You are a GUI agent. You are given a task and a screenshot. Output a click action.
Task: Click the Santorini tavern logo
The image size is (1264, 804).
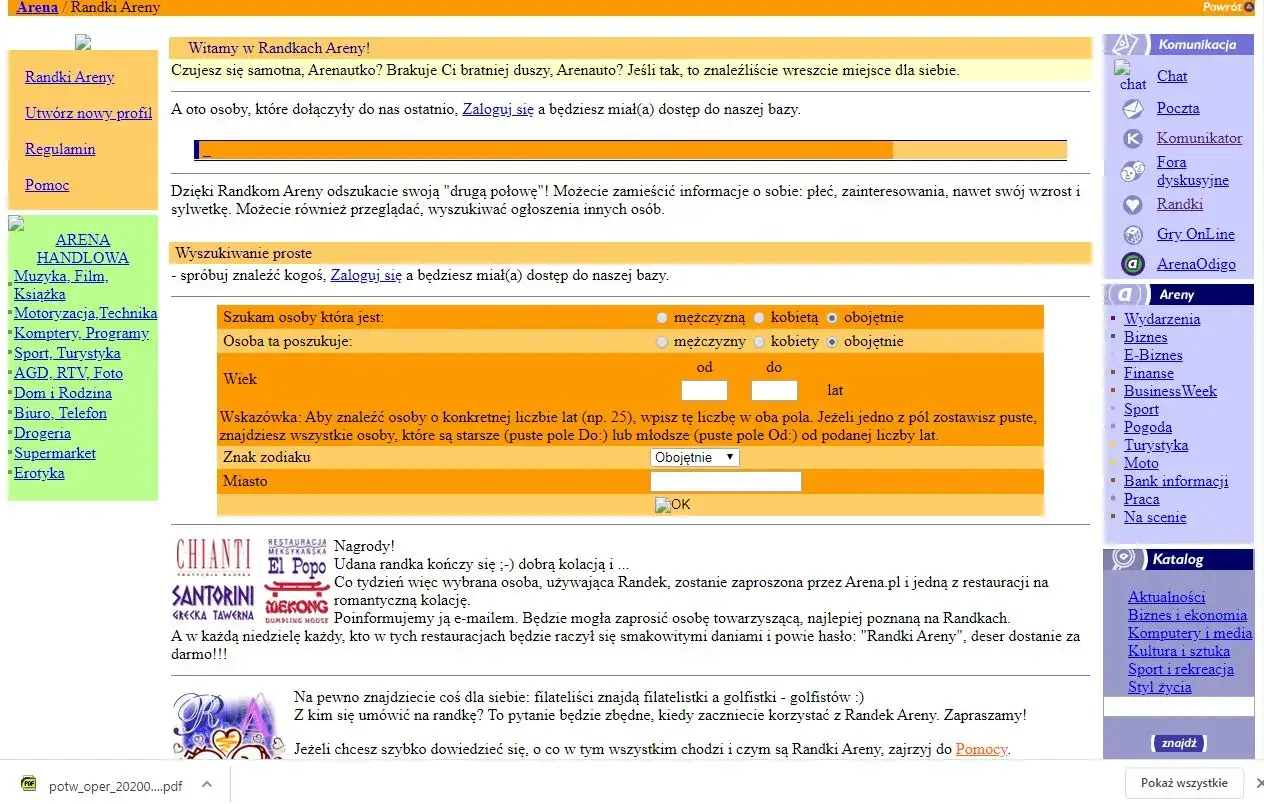pyautogui.click(x=214, y=603)
